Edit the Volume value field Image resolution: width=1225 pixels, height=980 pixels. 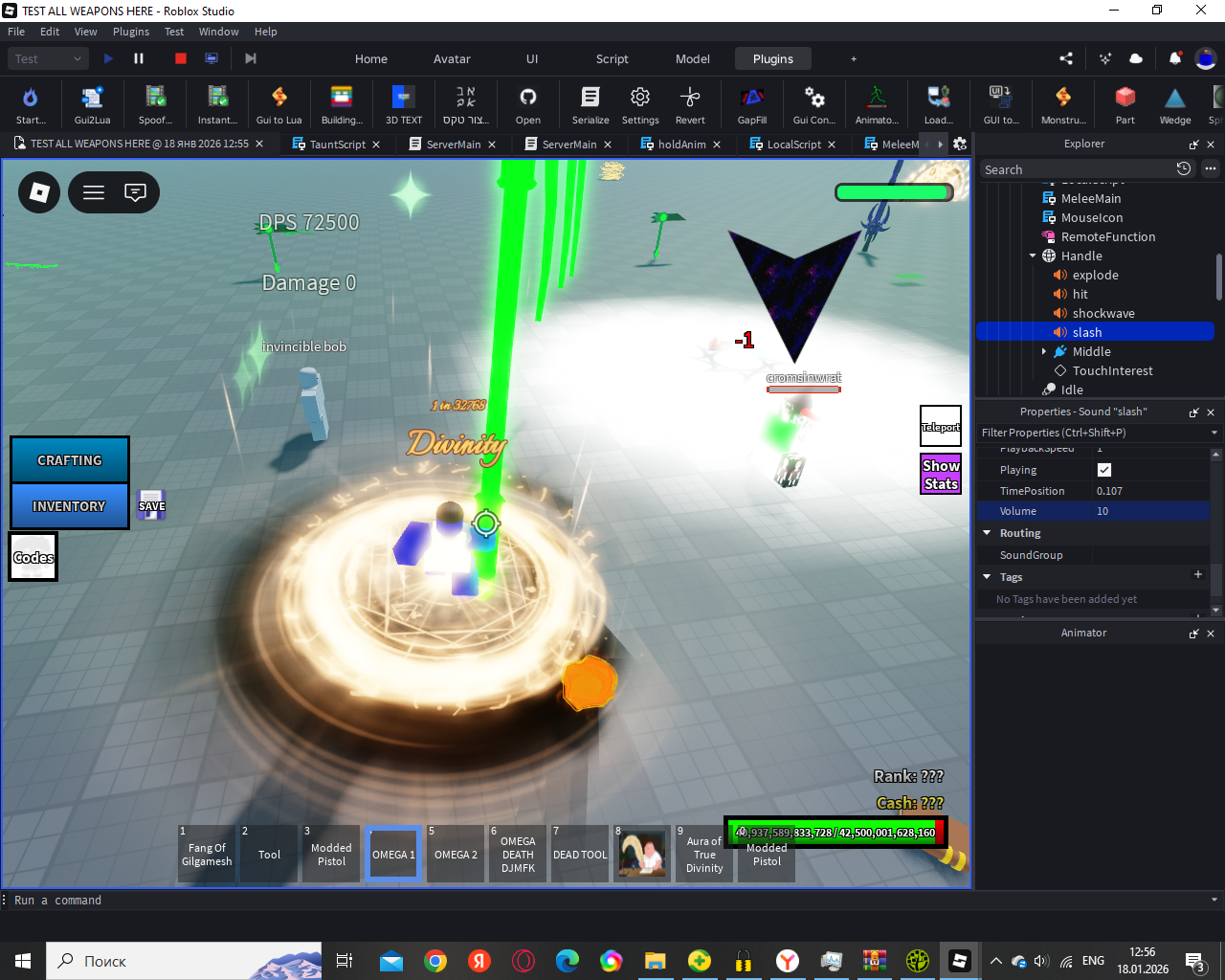click(x=1151, y=511)
